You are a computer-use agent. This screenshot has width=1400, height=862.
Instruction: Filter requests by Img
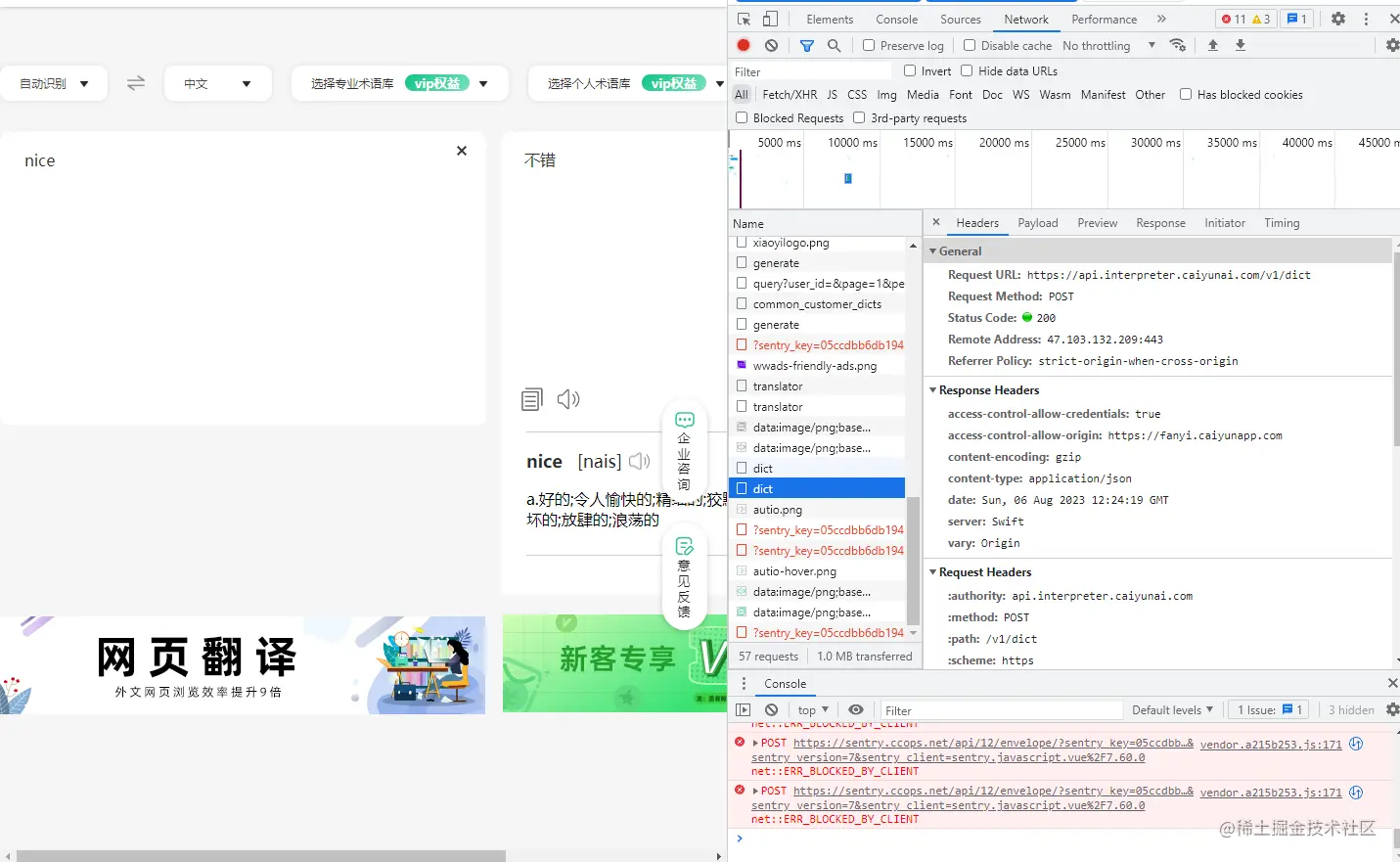[x=886, y=94]
